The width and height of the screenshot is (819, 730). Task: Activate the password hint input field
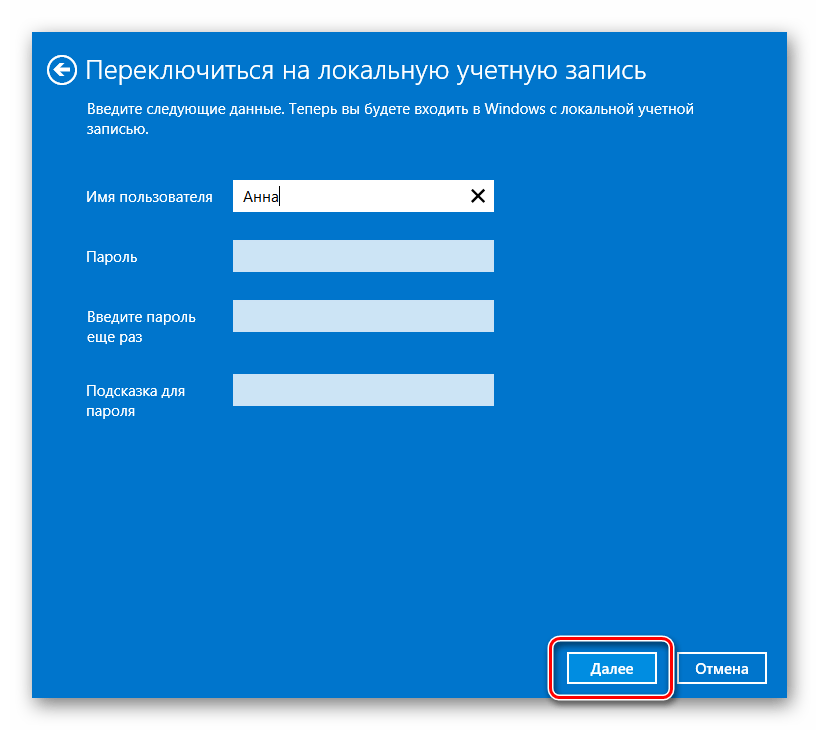[363, 390]
